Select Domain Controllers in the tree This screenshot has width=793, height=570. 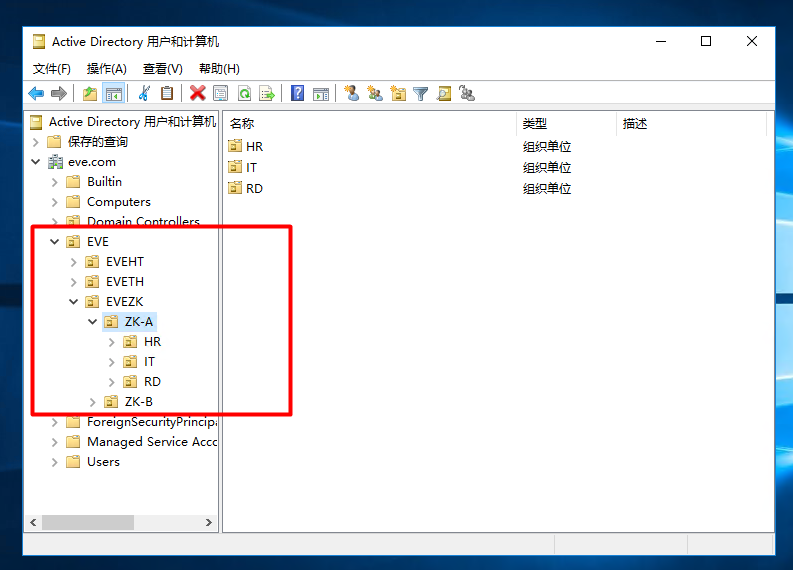point(143,222)
